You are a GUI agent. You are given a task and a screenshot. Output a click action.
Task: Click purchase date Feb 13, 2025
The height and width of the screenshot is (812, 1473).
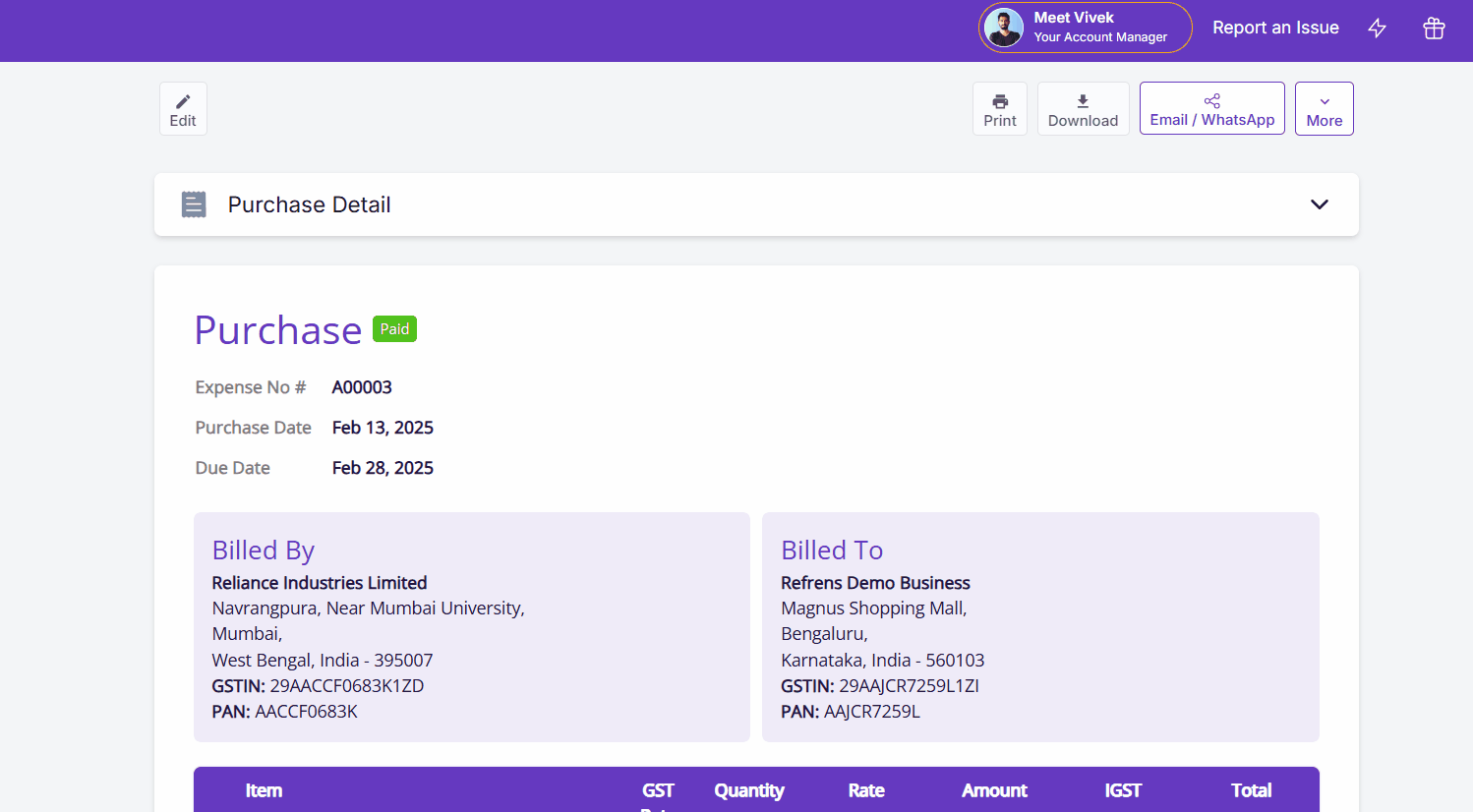(383, 428)
